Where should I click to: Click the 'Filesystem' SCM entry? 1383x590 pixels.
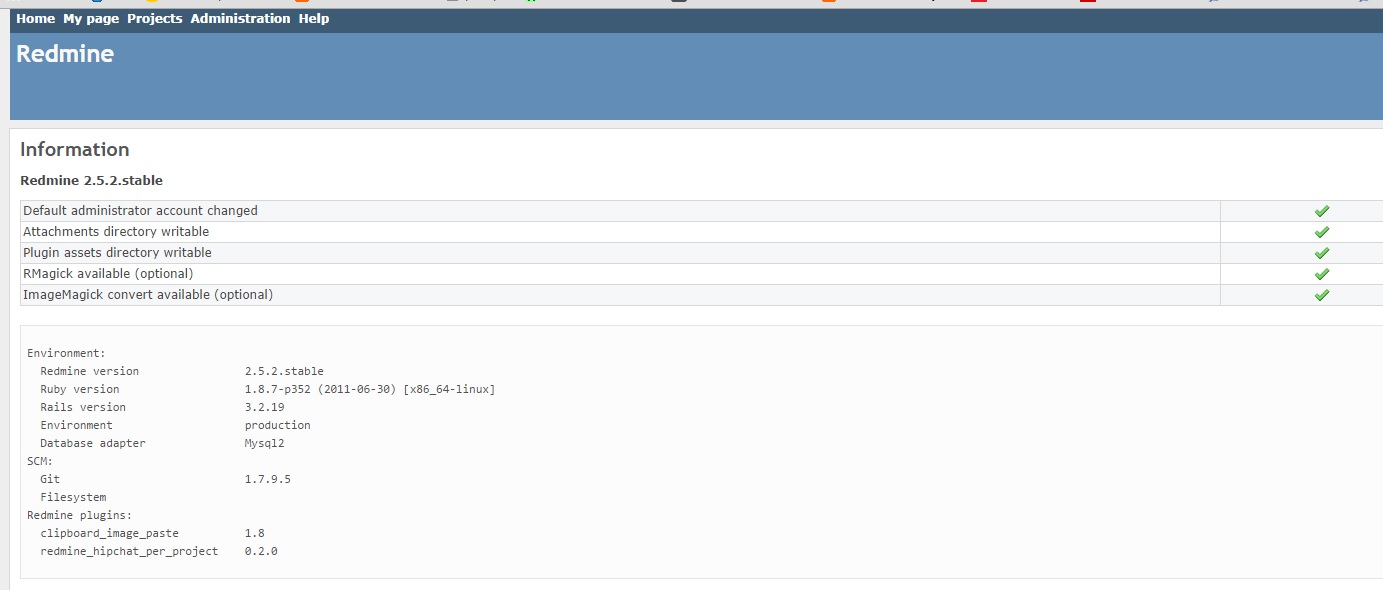pyautogui.click(x=73, y=497)
